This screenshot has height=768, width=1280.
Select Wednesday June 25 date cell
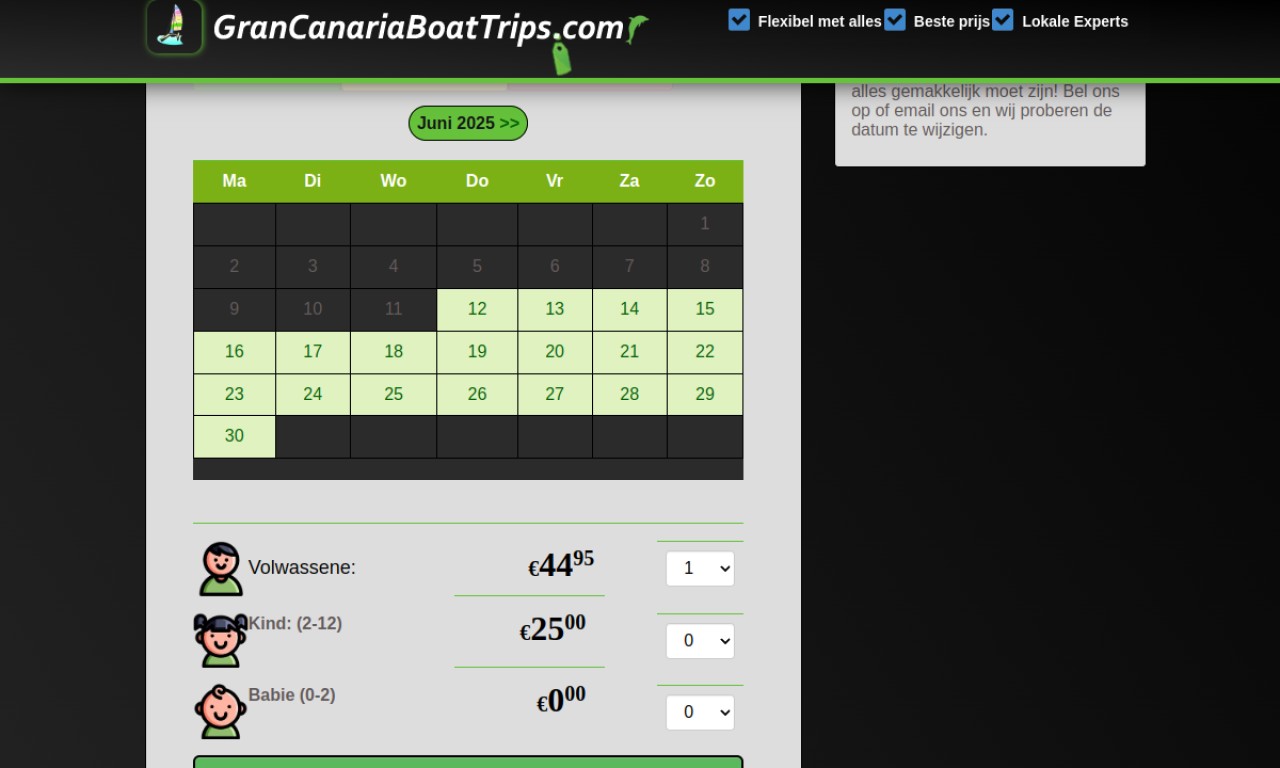coord(393,394)
